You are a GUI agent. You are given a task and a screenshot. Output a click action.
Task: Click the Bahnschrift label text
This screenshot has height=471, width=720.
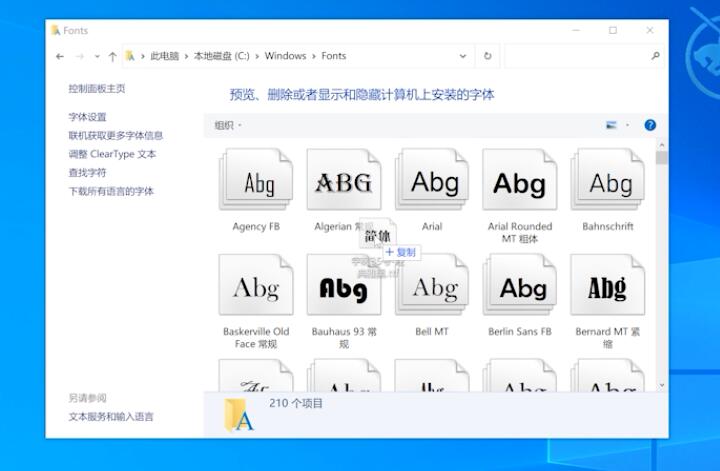pos(608,226)
